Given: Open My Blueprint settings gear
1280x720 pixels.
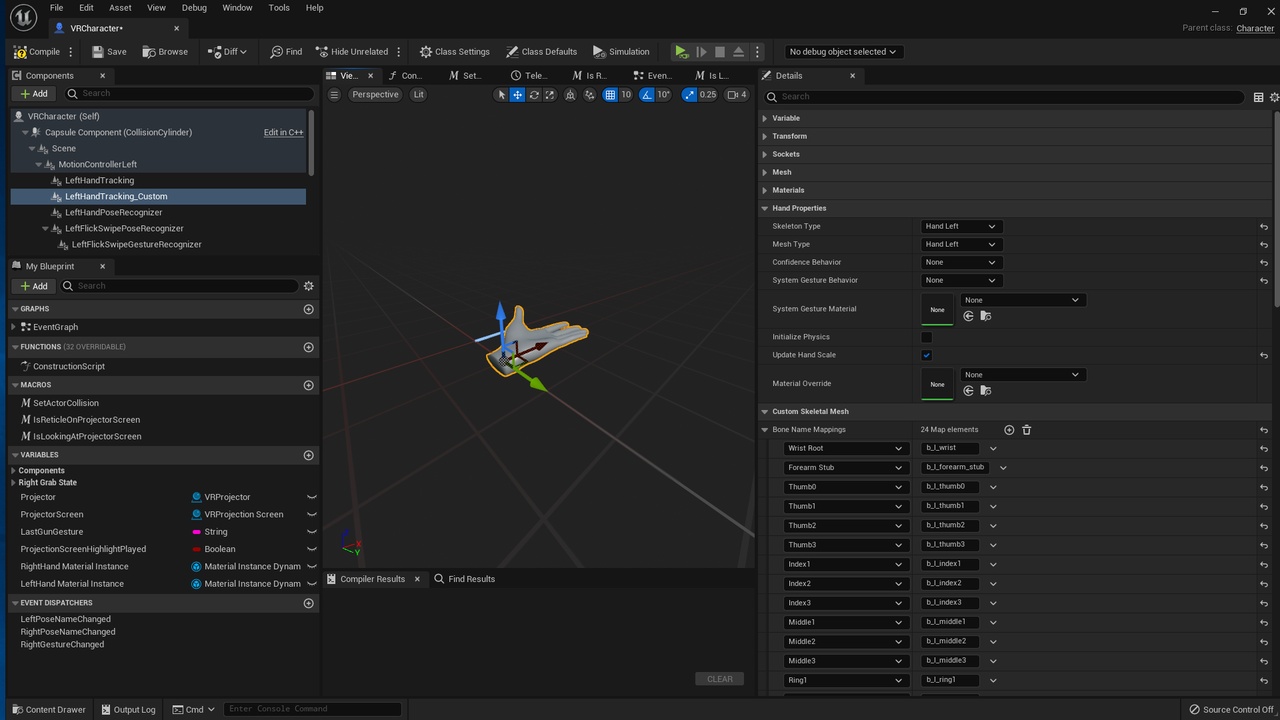Looking at the screenshot, I should (x=308, y=286).
